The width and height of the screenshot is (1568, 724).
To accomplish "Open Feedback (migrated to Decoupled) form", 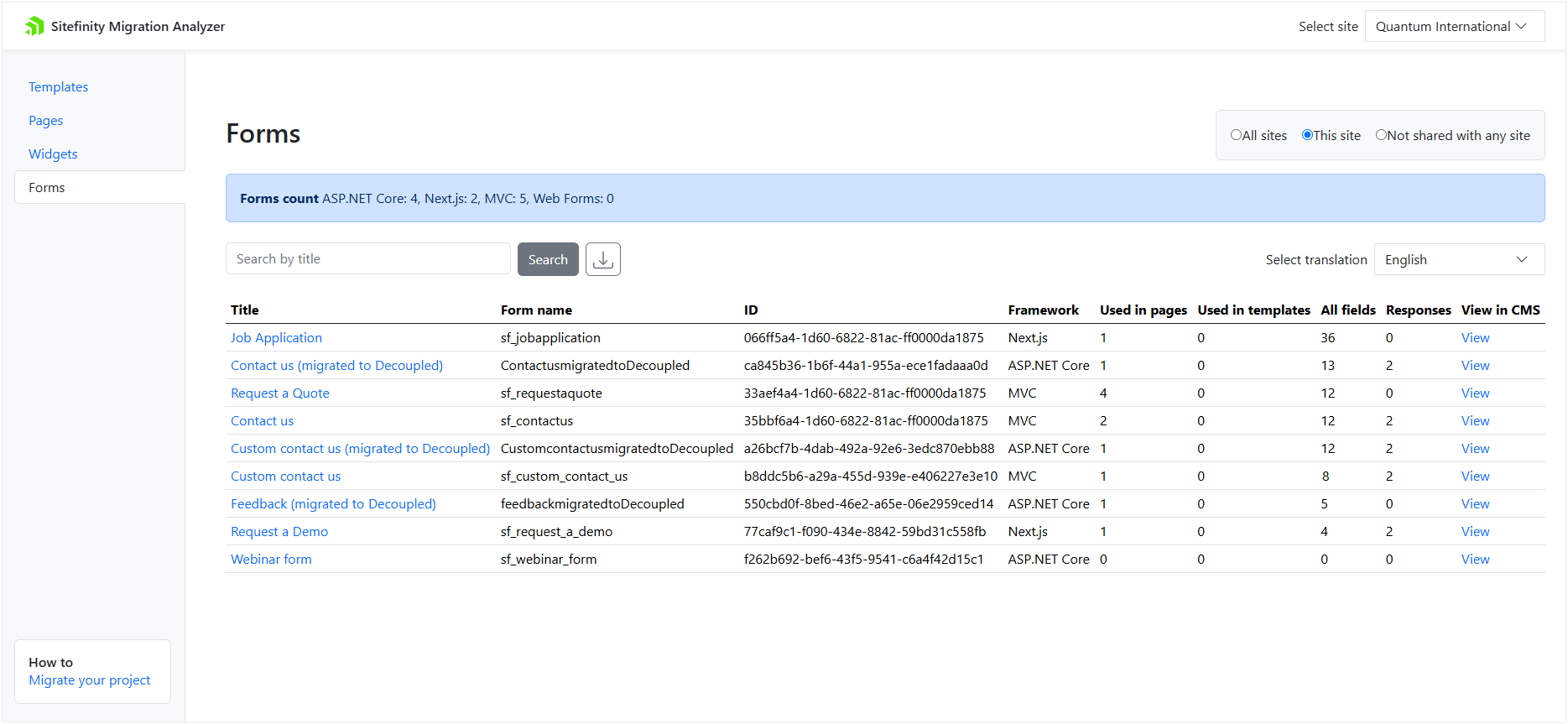I will point(333,503).
